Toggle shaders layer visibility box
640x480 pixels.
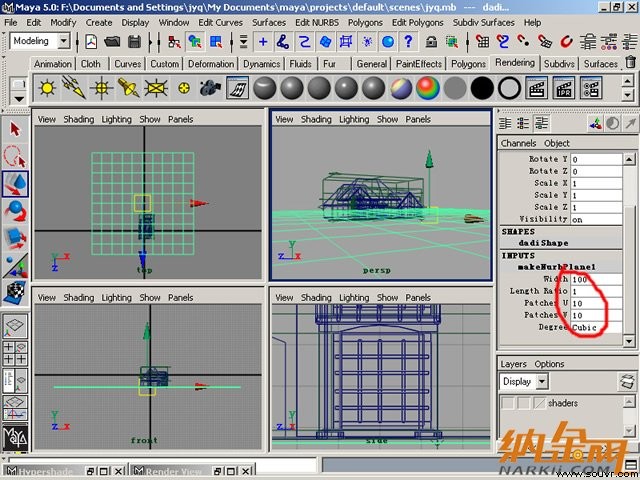point(508,403)
